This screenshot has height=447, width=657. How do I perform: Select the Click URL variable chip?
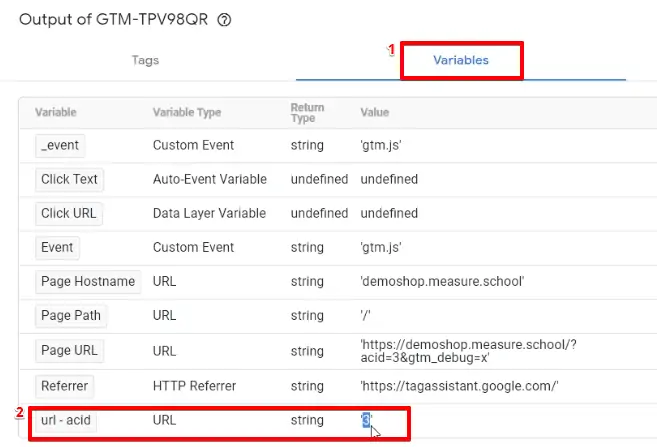[x=68, y=213]
